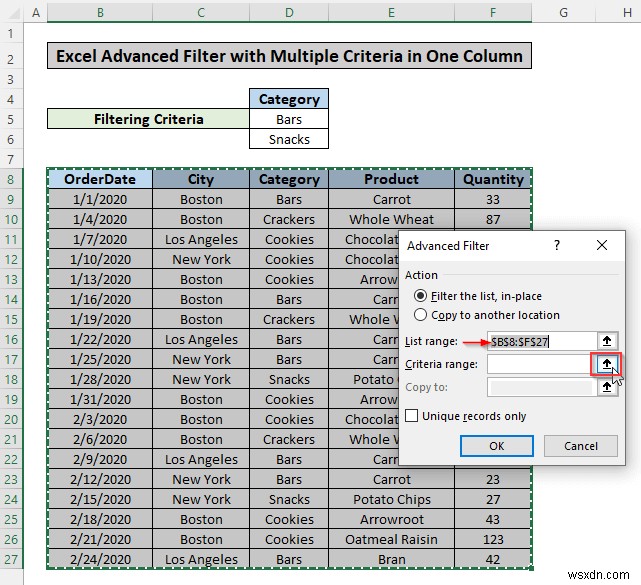Click quantity cell '33'
The height and width of the screenshot is (585, 641).
[493, 199]
